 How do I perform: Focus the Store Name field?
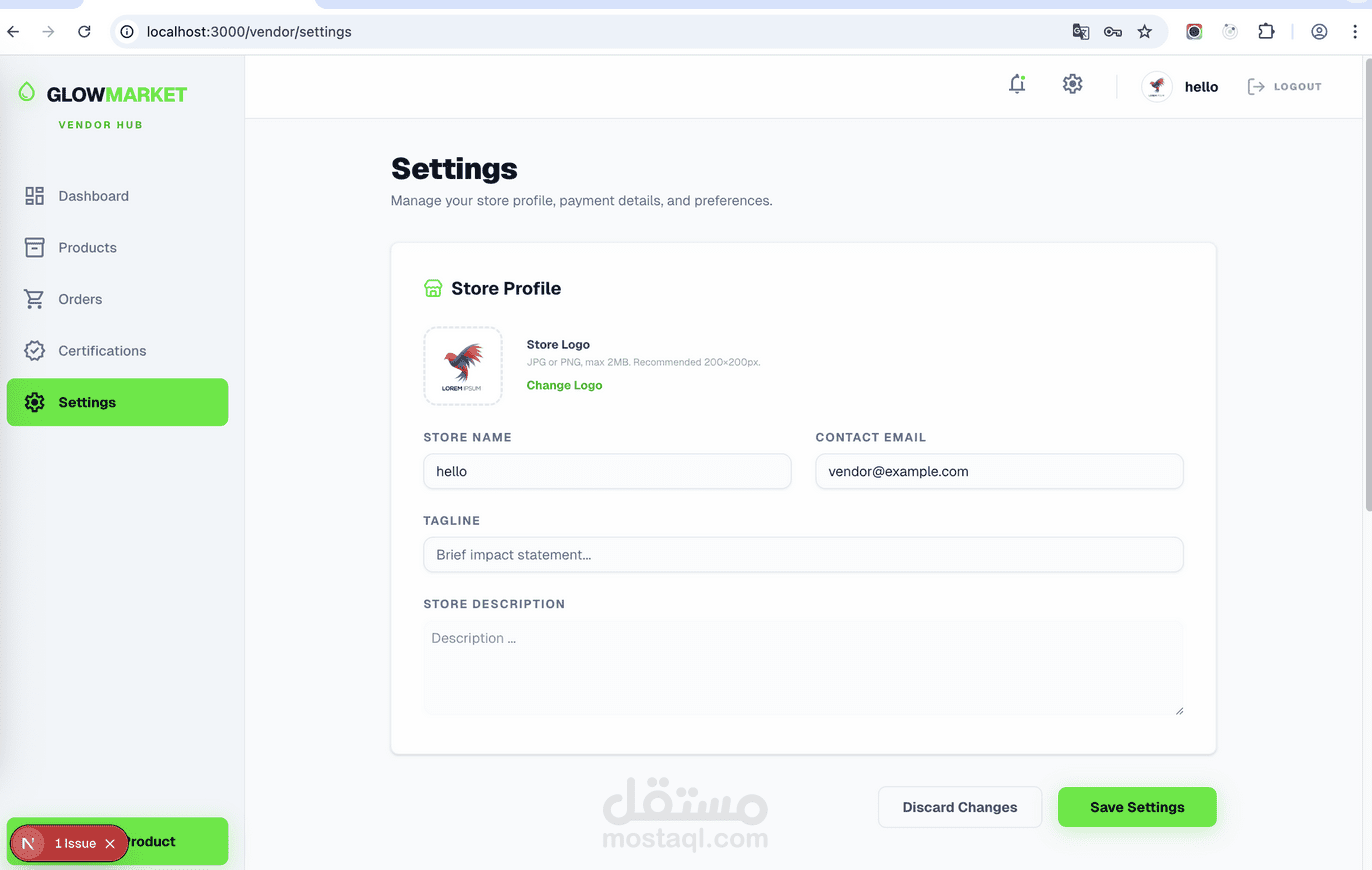pyautogui.click(x=607, y=472)
